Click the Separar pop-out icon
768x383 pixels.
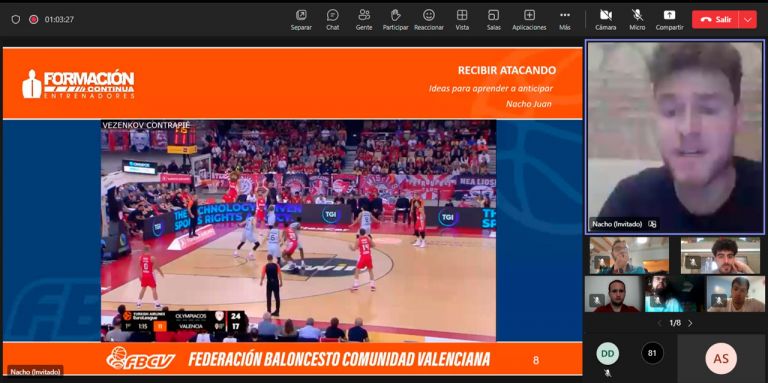click(x=301, y=20)
